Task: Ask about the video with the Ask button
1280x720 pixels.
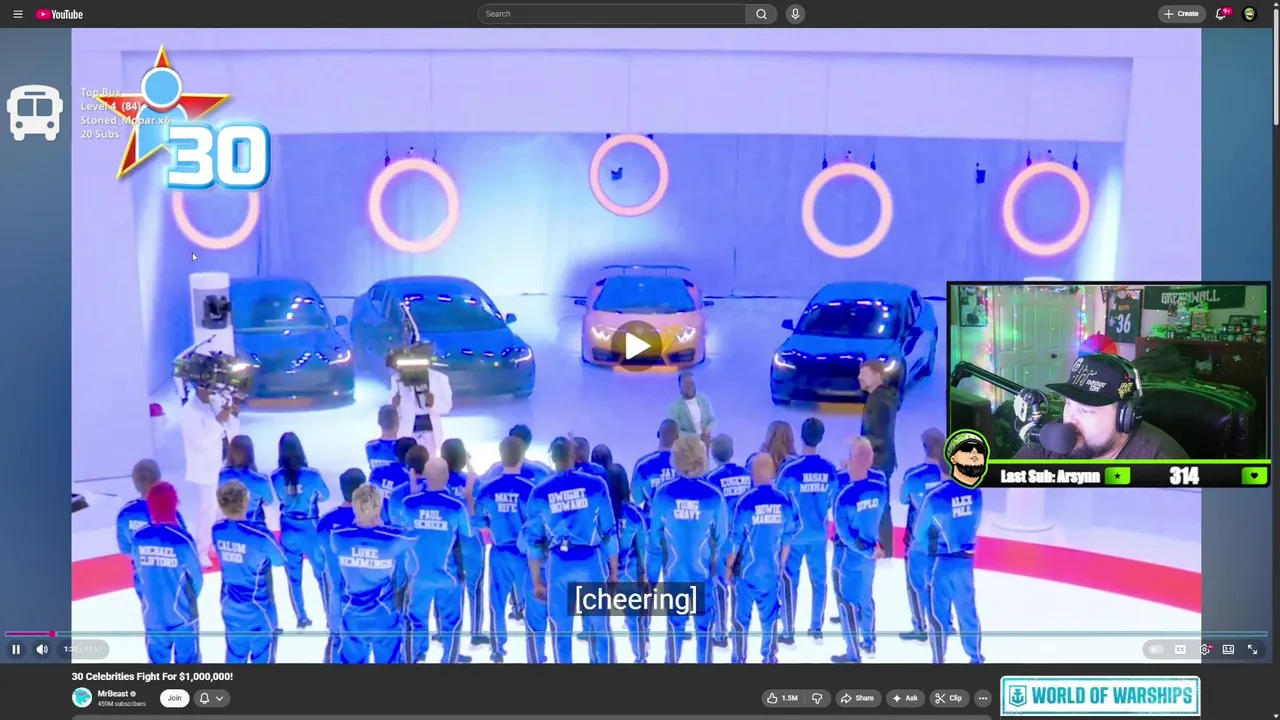Action: 905,698
